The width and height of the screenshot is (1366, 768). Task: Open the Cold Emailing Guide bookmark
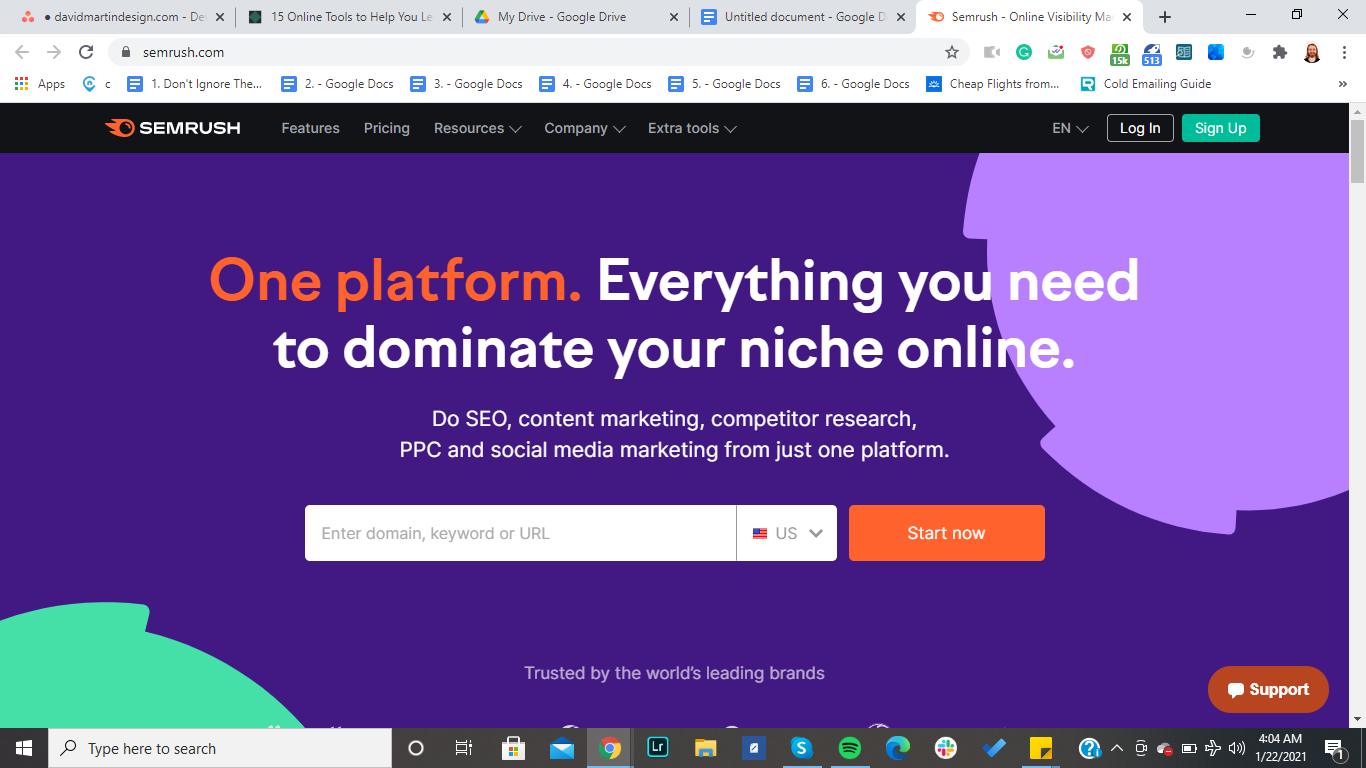pyautogui.click(x=1146, y=84)
